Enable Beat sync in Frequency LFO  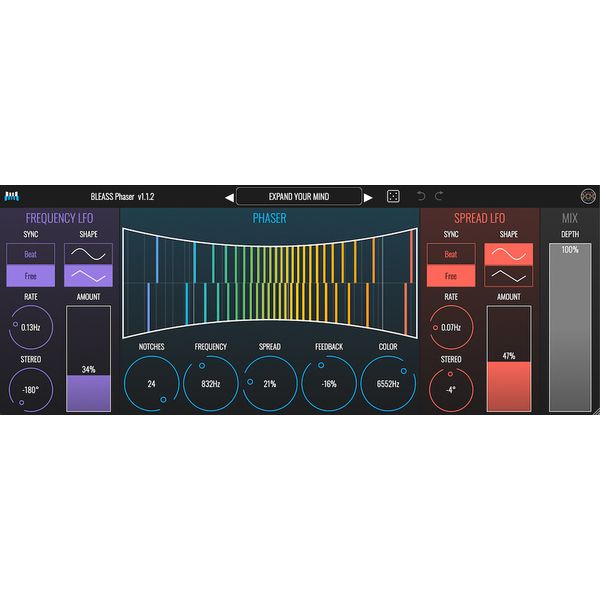[31, 254]
